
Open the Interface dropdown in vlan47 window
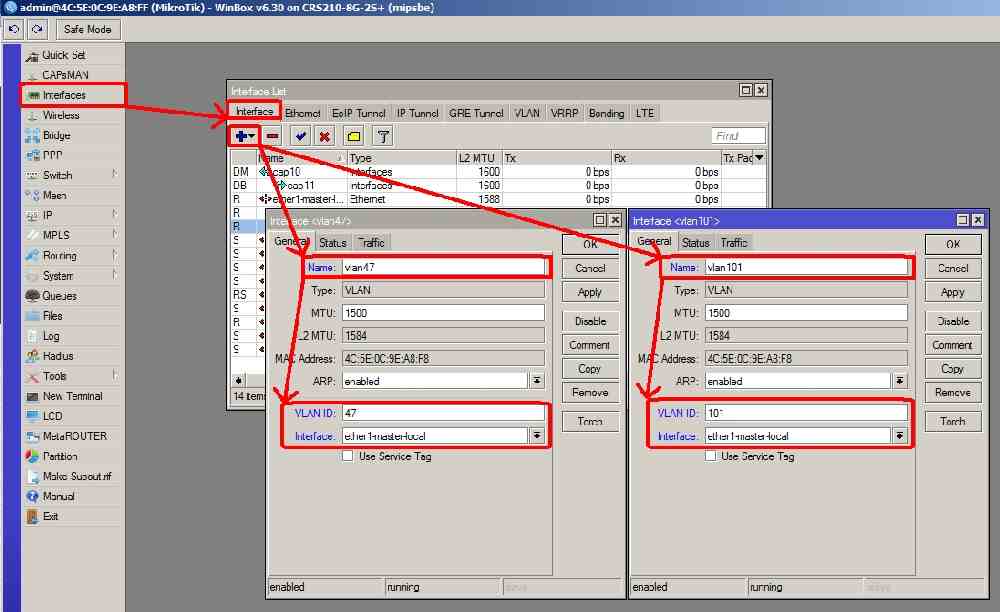pyautogui.click(x=537, y=436)
